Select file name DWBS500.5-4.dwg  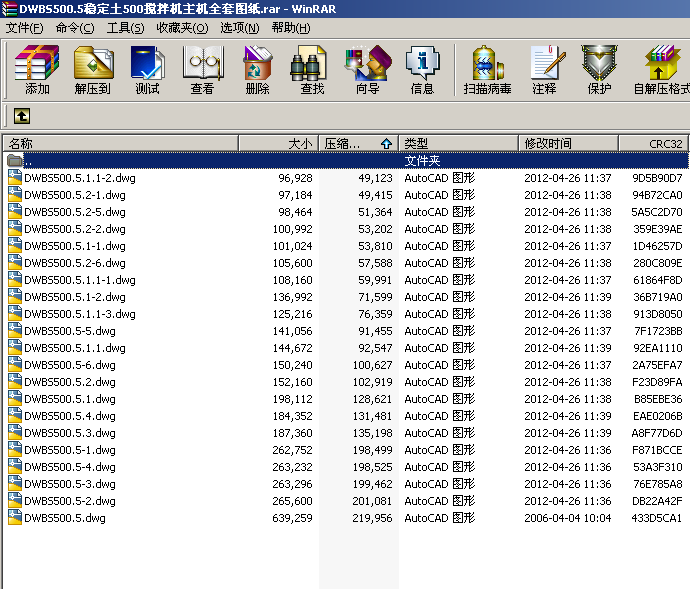coord(70,468)
